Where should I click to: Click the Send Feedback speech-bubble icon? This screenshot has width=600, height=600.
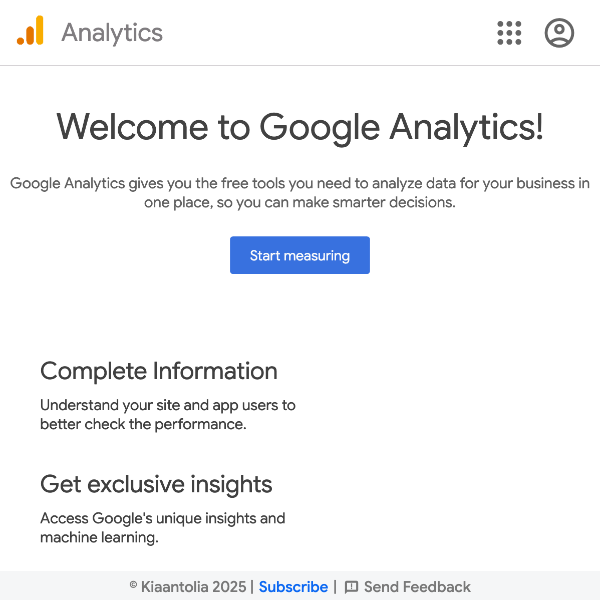click(x=351, y=587)
